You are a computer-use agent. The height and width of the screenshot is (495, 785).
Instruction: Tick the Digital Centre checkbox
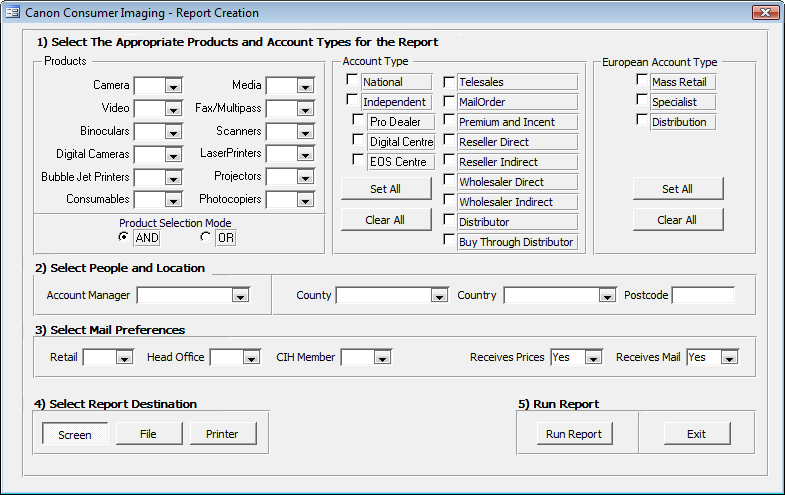pos(358,139)
